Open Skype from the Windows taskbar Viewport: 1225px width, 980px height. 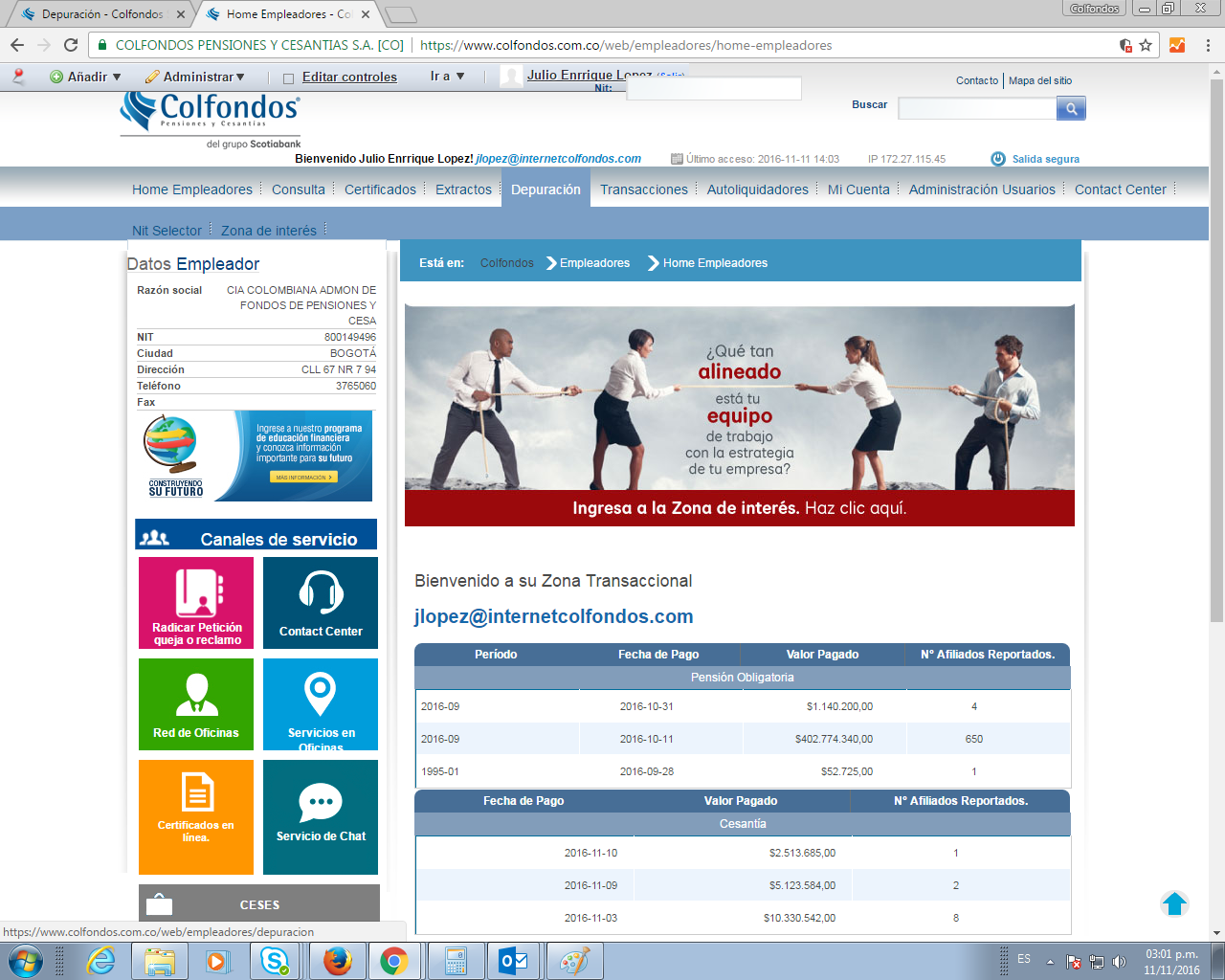tap(276, 961)
